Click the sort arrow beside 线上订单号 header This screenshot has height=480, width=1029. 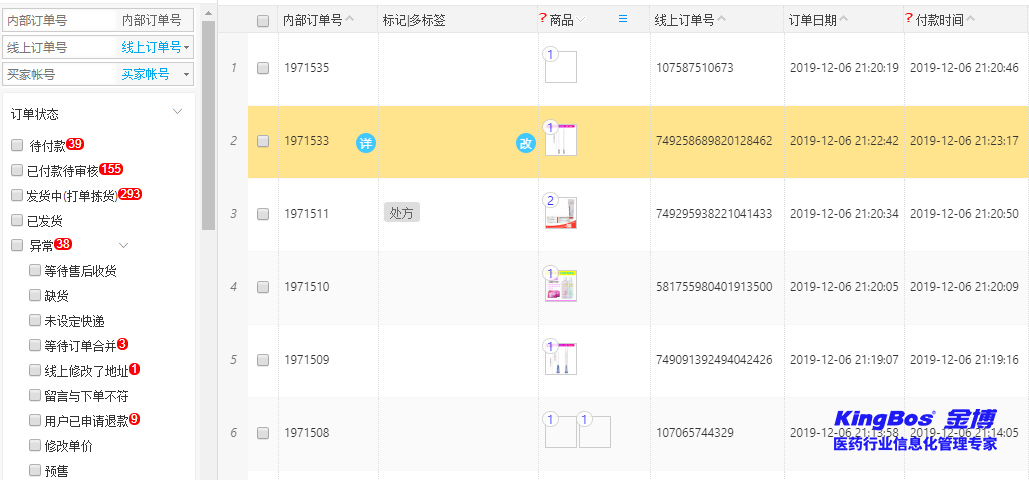pos(722,19)
